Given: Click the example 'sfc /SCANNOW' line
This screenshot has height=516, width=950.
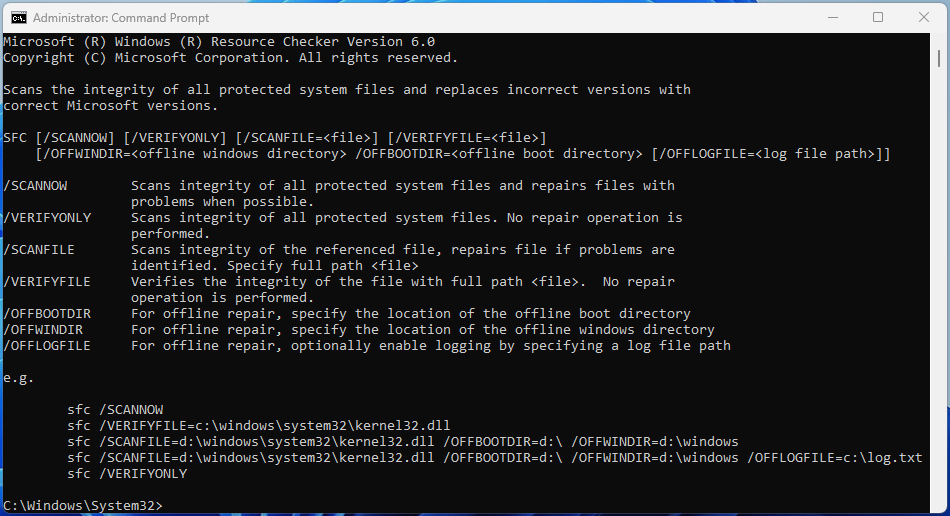Looking at the screenshot, I should [x=115, y=410].
